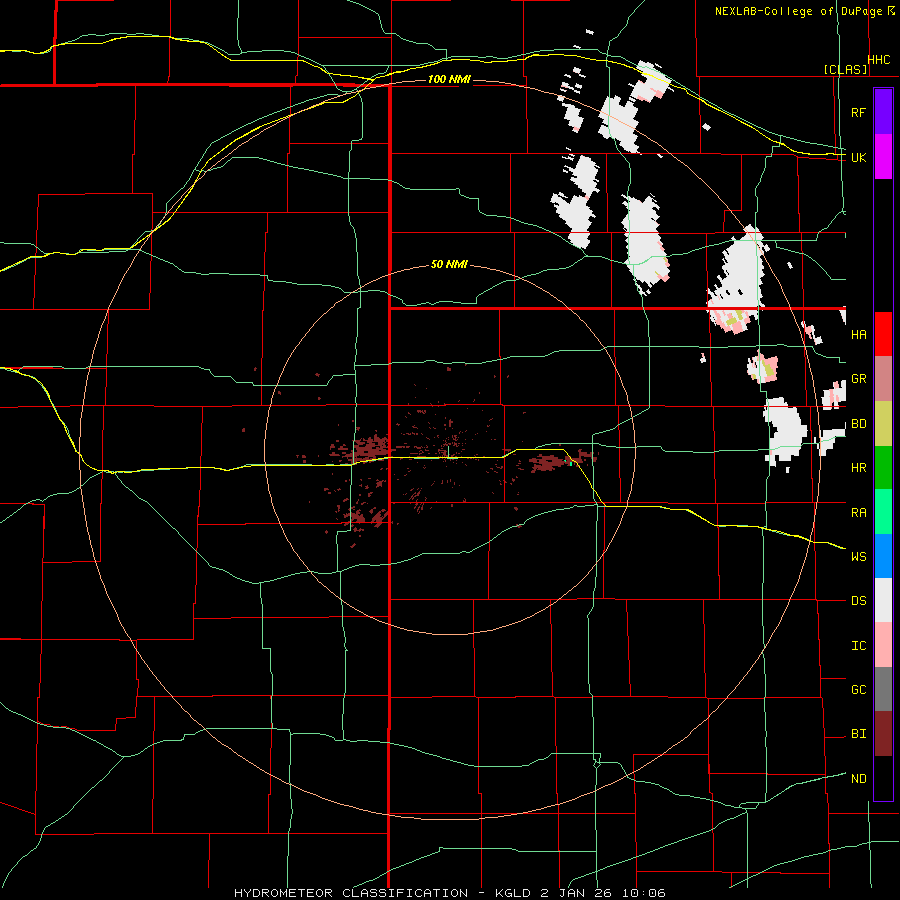Select the WS blue legend swatch

[x=883, y=556]
